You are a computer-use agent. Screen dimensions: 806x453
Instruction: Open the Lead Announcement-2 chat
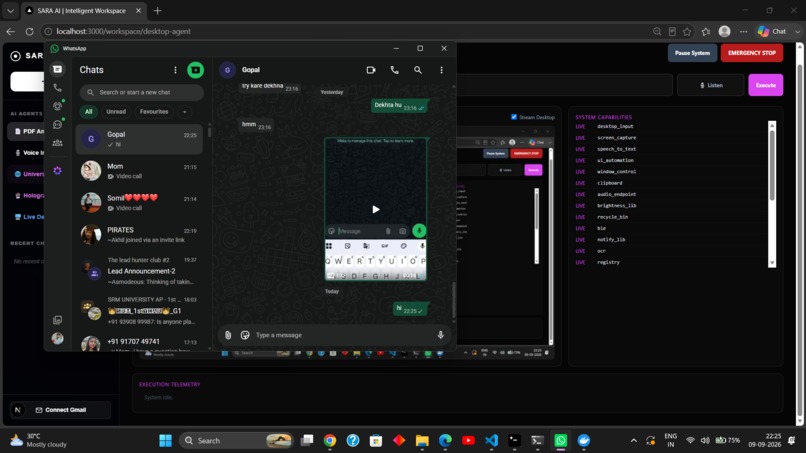(x=139, y=270)
